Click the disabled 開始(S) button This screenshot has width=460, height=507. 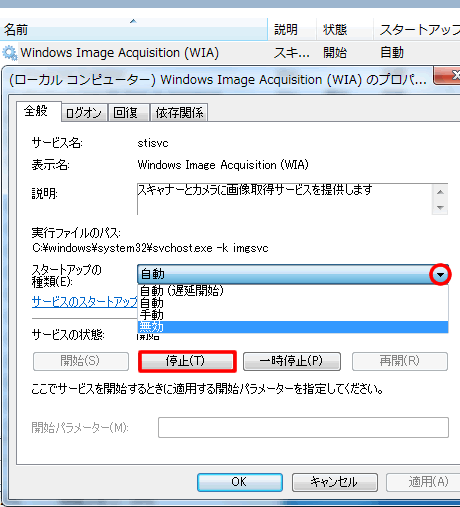pos(81,361)
